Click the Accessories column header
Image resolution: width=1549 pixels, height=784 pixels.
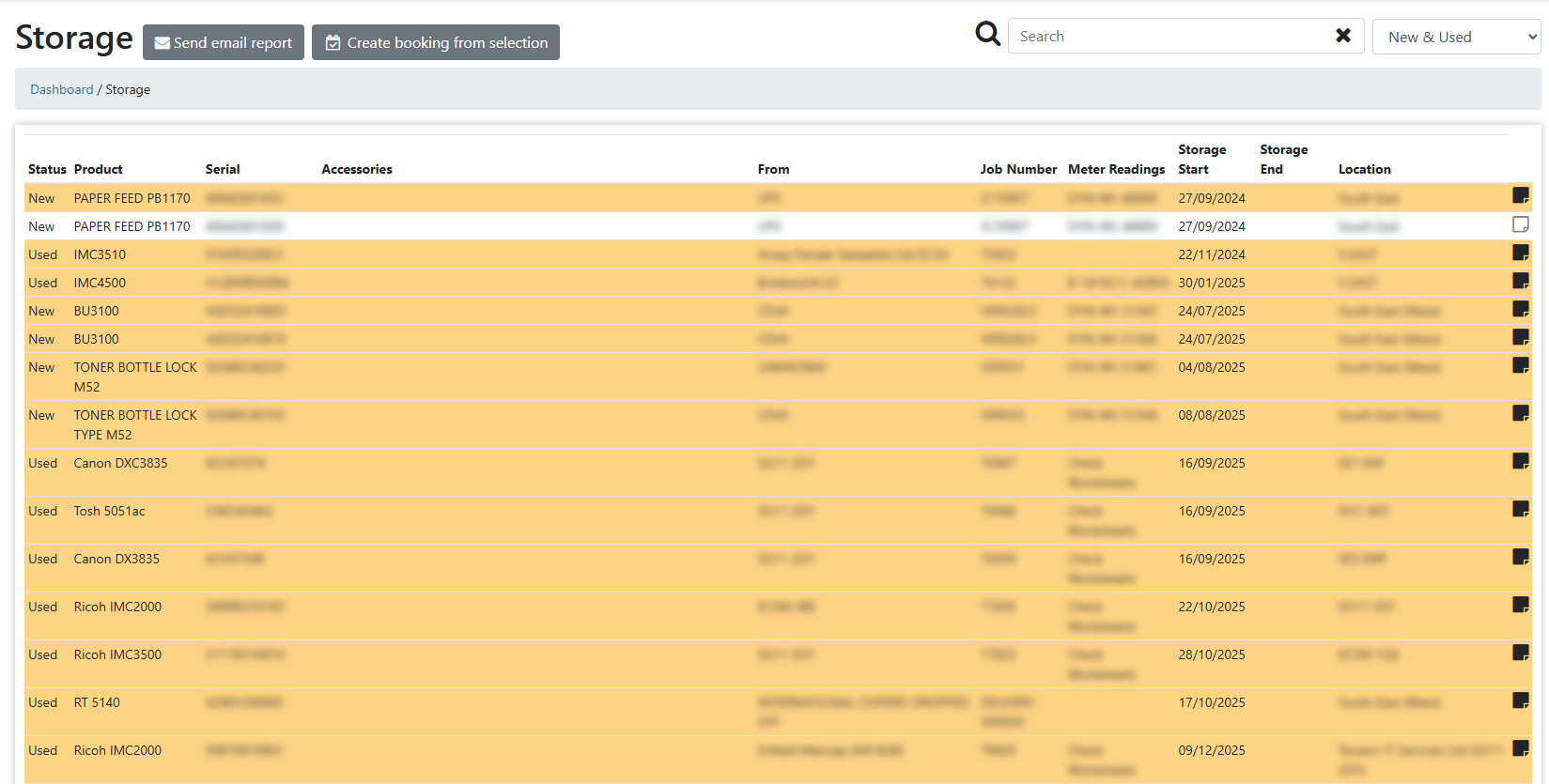click(x=357, y=169)
